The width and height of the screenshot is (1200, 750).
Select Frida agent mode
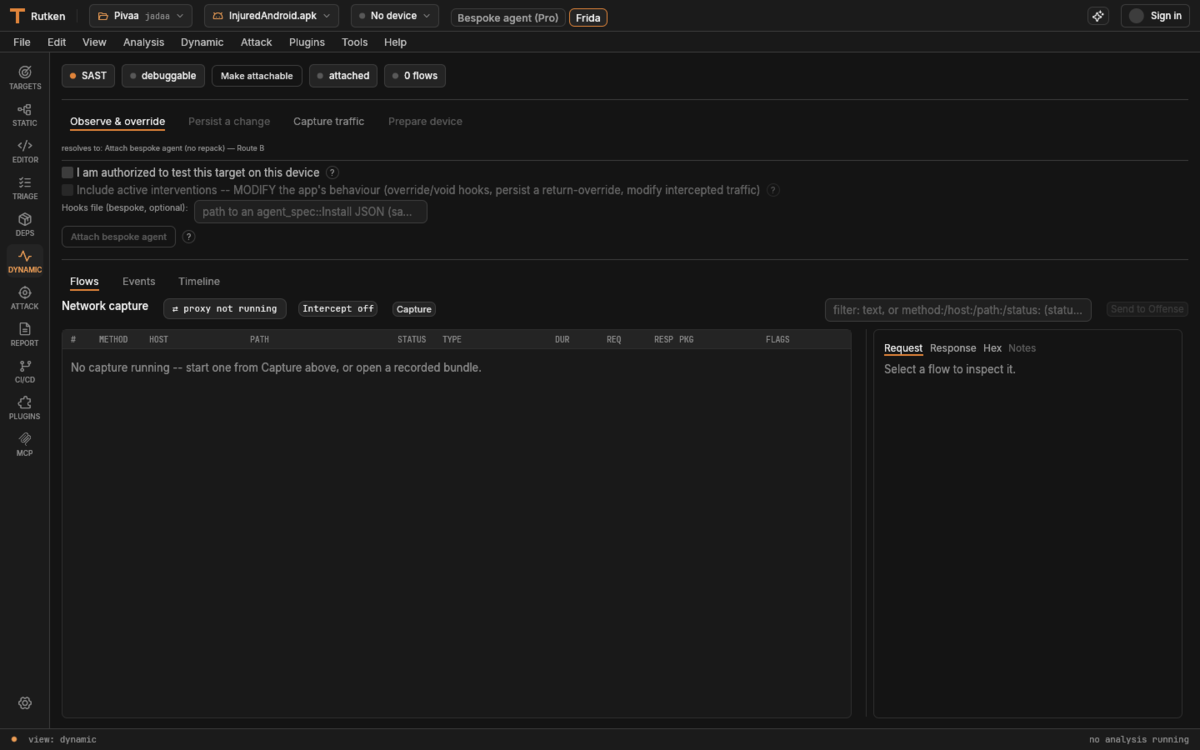tap(588, 18)
